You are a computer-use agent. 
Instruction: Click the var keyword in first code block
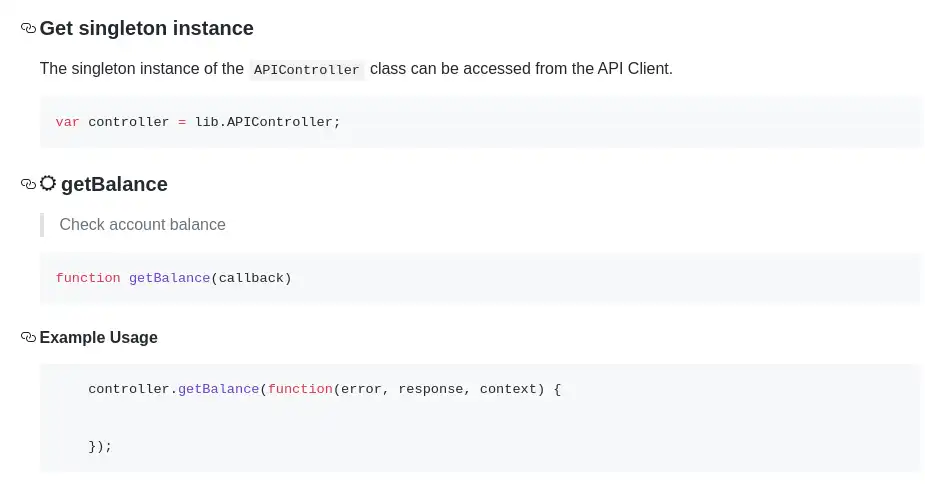tap(67, 122)
